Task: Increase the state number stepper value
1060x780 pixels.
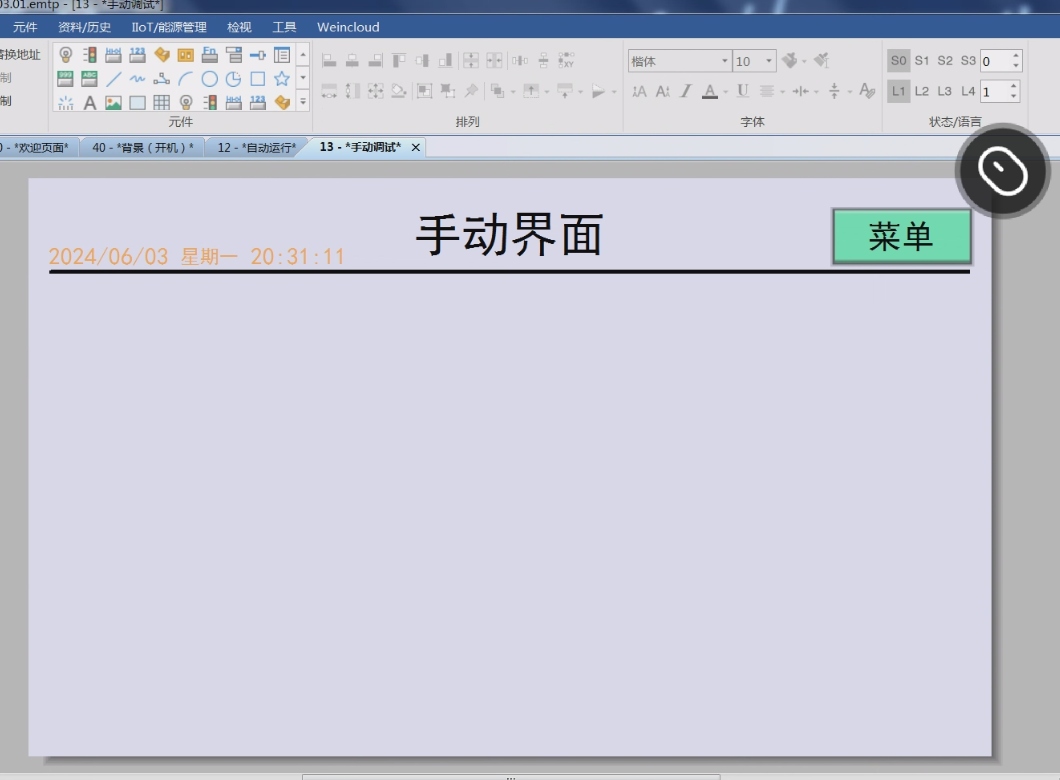Action: click(x=1016, y=56)
